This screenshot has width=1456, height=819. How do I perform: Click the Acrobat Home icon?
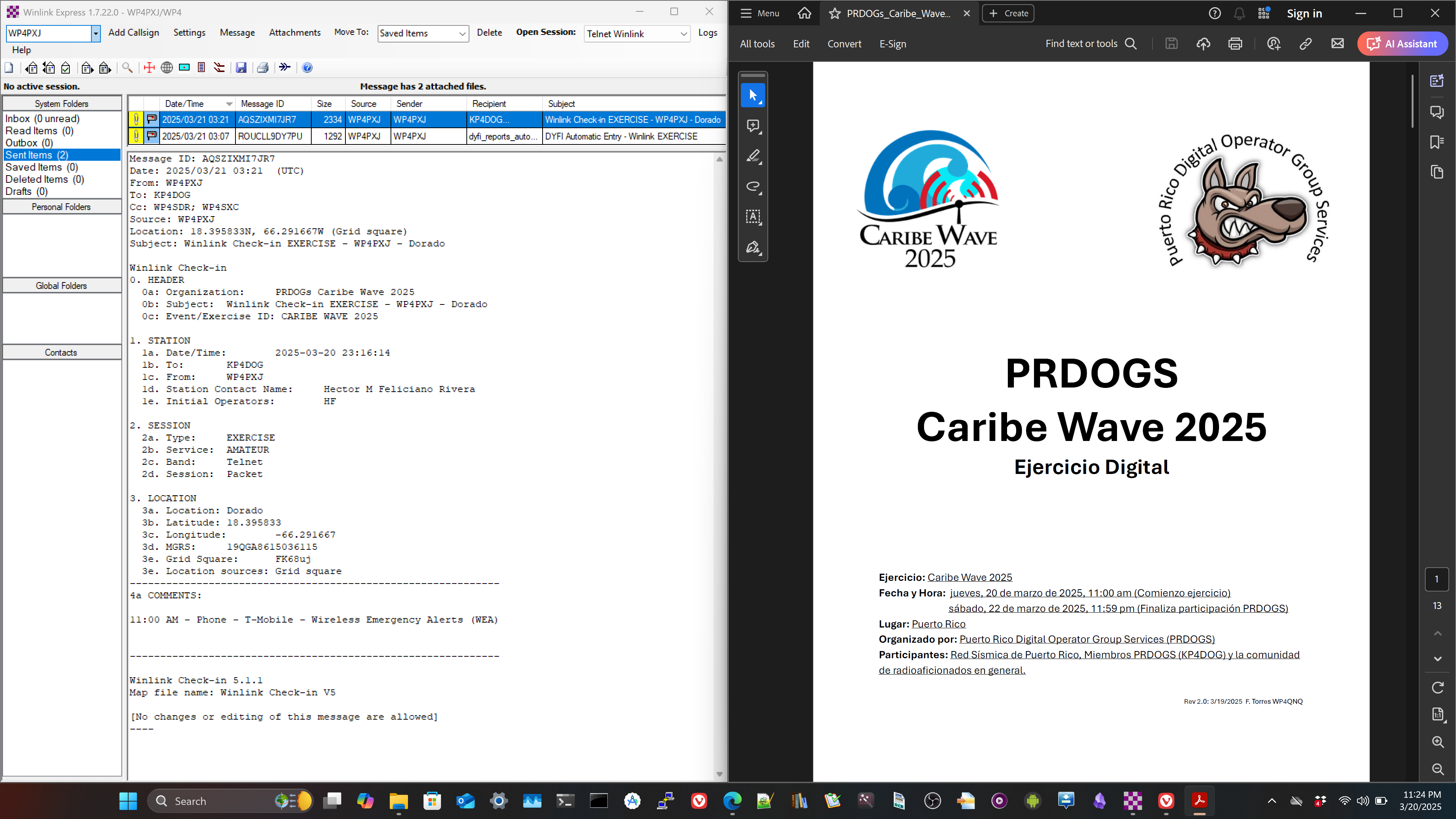coord(804,13)
